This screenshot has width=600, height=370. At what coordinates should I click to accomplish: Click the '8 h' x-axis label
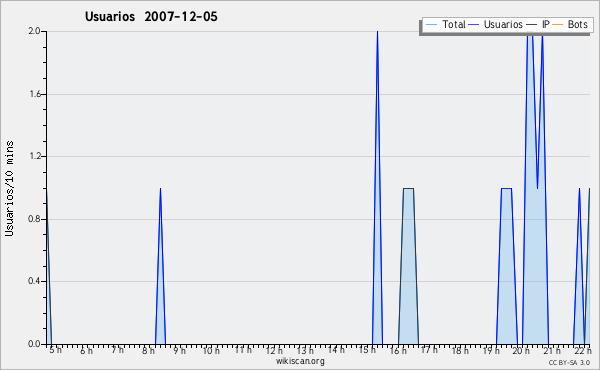[x=148, y=350]
